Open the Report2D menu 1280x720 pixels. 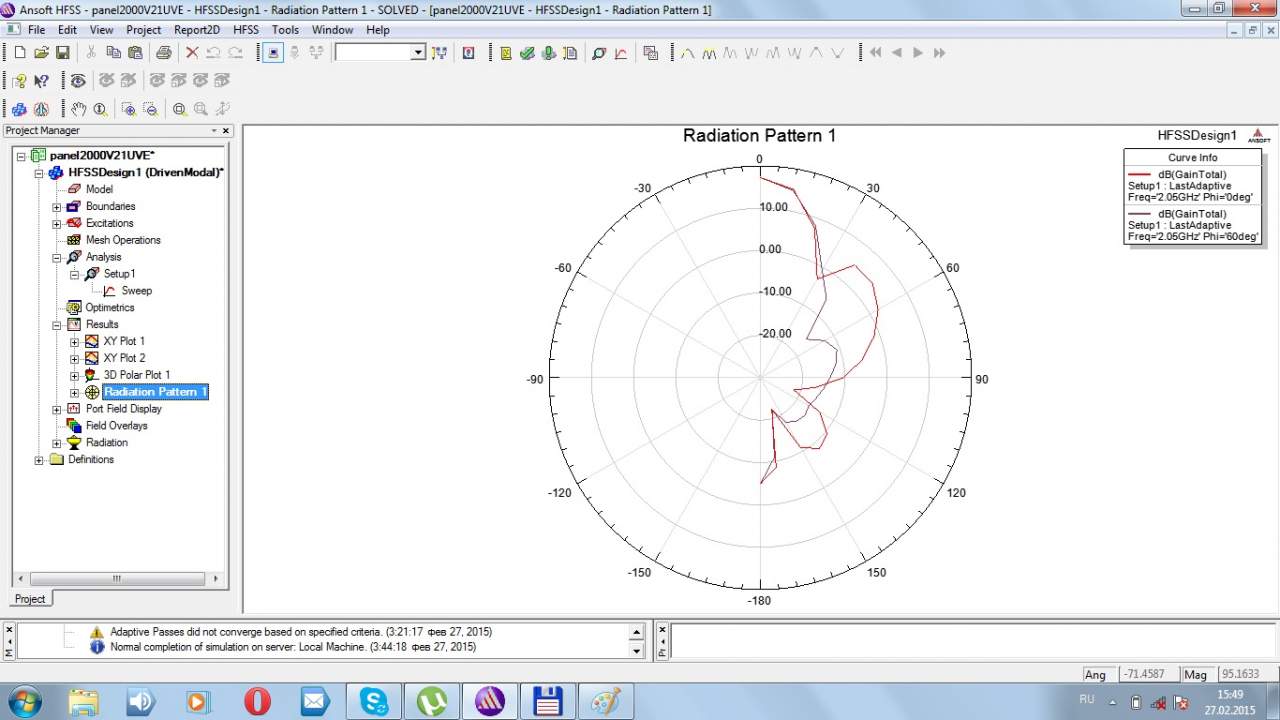(196, 30)
